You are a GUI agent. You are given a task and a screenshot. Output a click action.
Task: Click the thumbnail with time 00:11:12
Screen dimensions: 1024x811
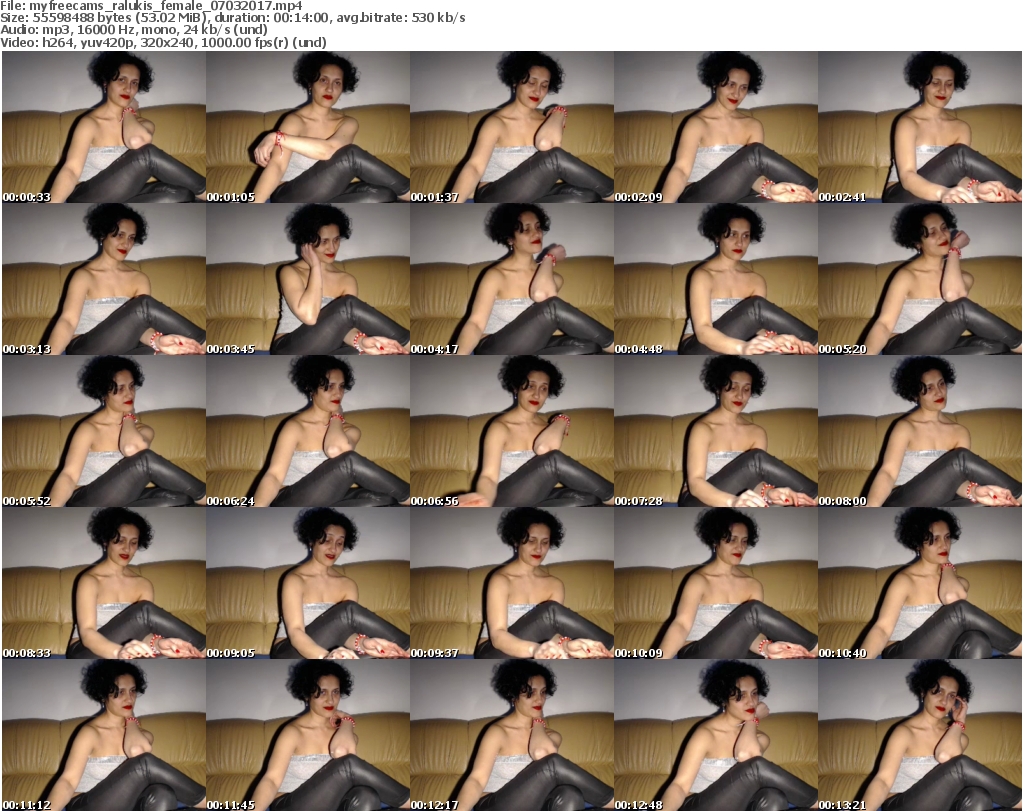104,735
